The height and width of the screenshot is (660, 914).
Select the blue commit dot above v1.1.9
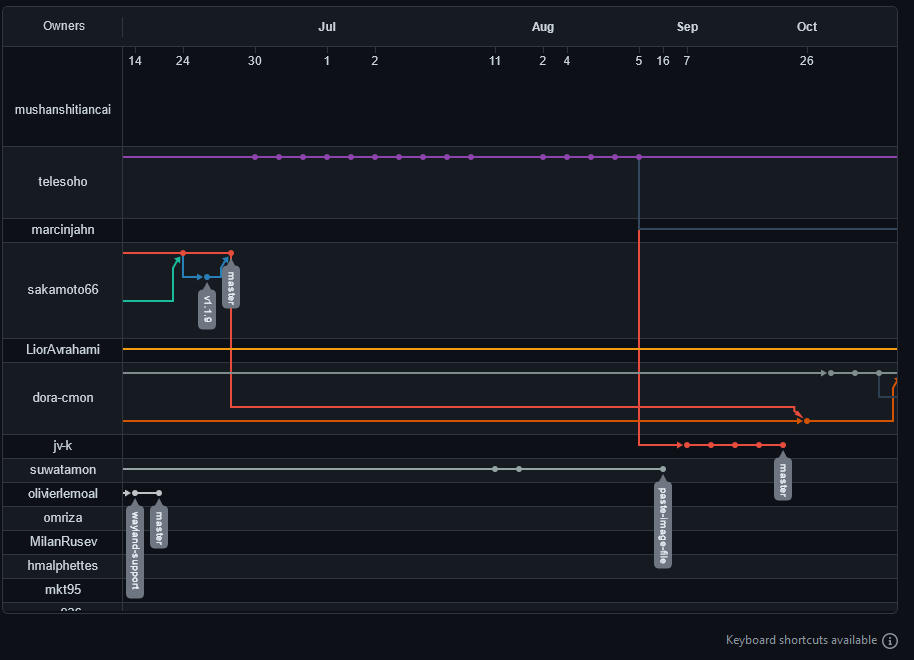pos(207,277)
